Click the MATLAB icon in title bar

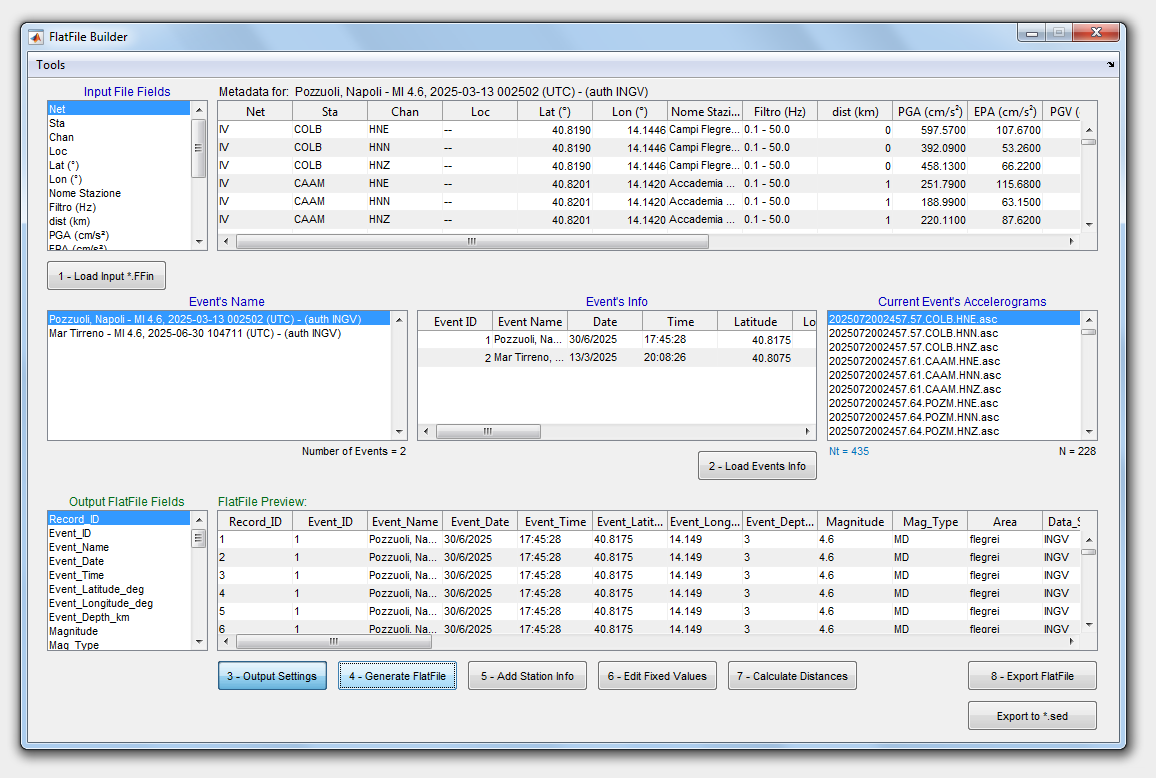tap(37, 37)
